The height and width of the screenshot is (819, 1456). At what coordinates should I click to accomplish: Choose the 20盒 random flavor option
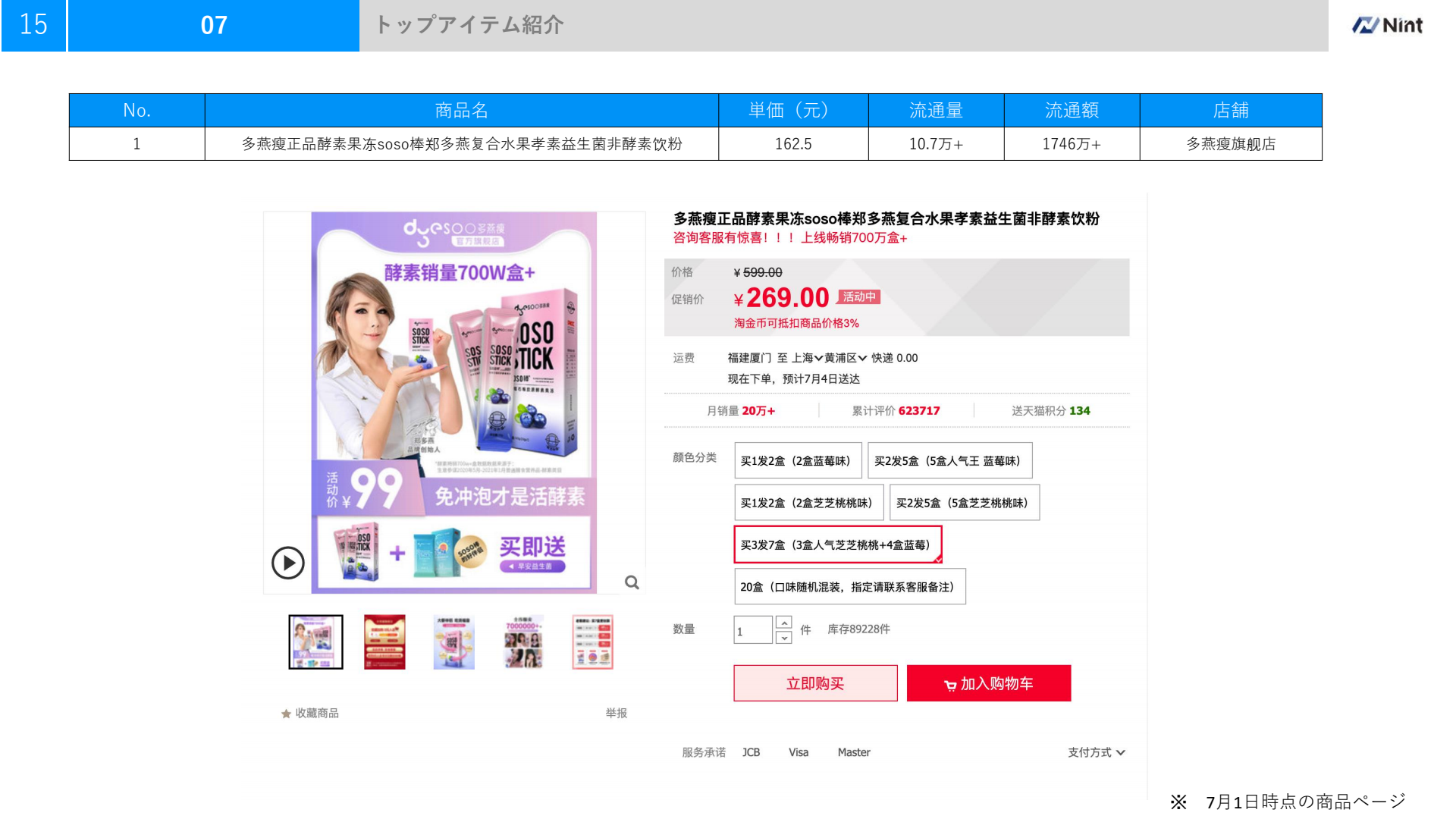[x=849, y=587]
